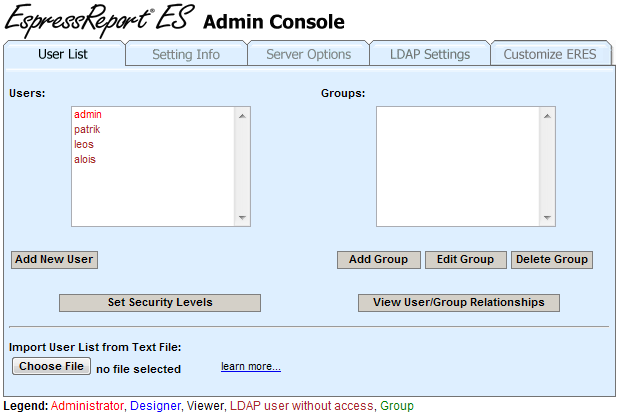The height and width of the screenshot is (416, 631).
Task: Click the 'no file selected' text
Action: click(x=138, y=369)
